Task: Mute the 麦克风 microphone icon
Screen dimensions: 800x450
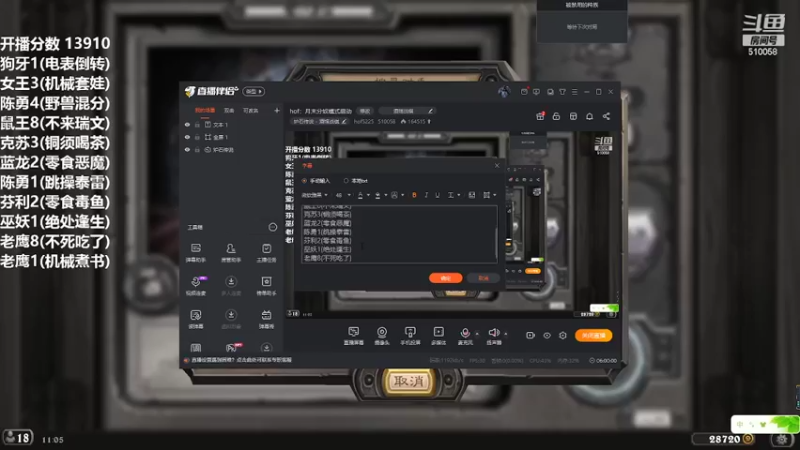Action: click(x=465, y=333)
